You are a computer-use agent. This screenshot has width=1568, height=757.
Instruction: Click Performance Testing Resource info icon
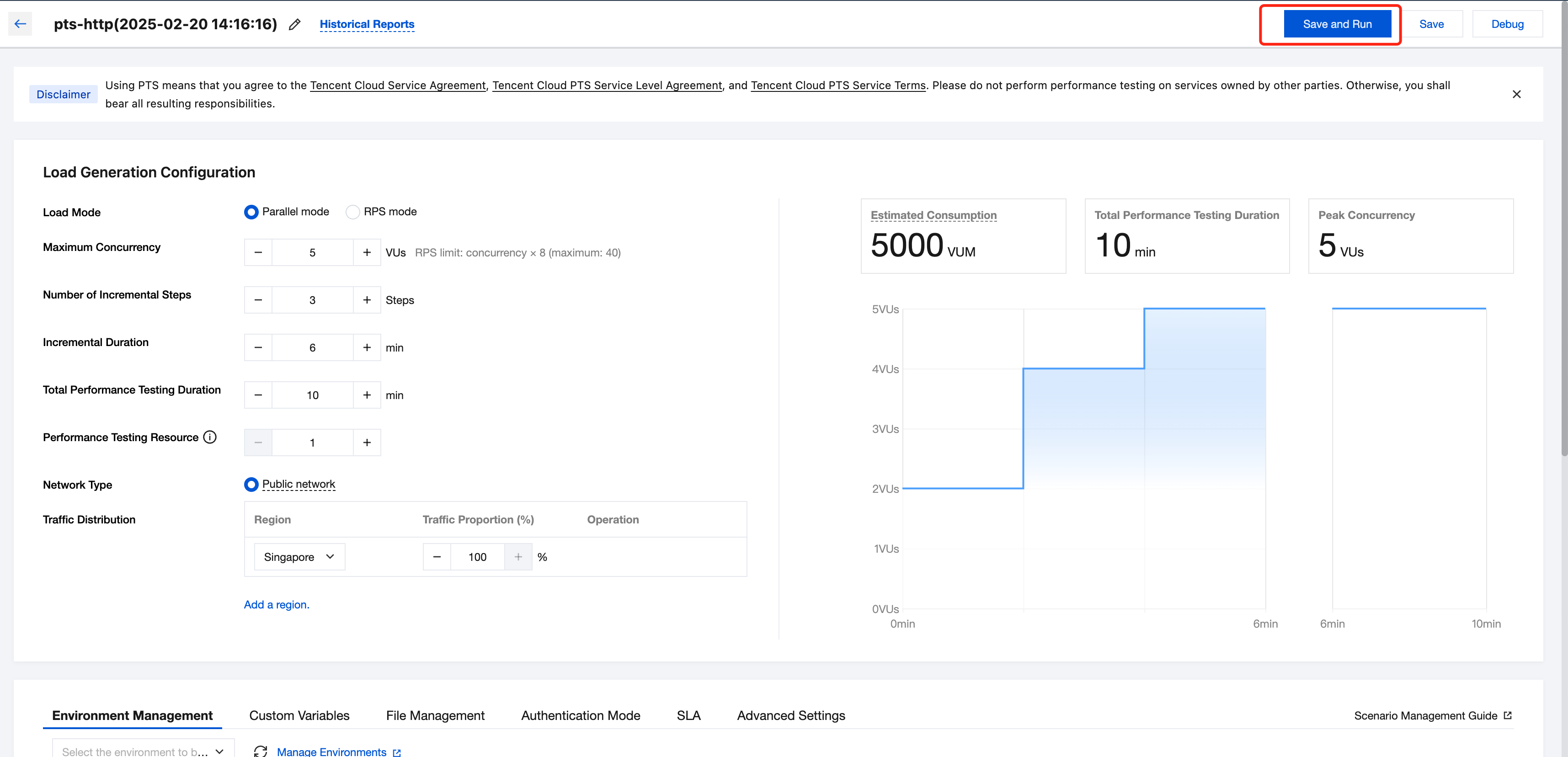click(x=210, y=437)
